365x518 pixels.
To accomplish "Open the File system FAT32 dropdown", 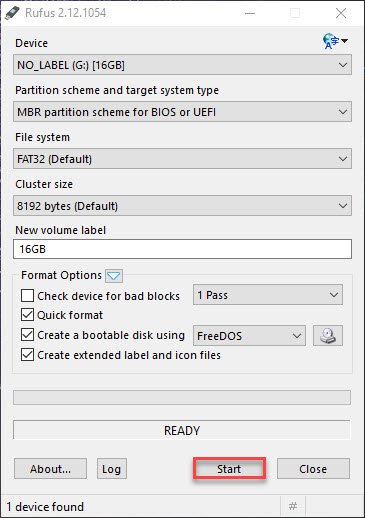I will coord(182,159).
